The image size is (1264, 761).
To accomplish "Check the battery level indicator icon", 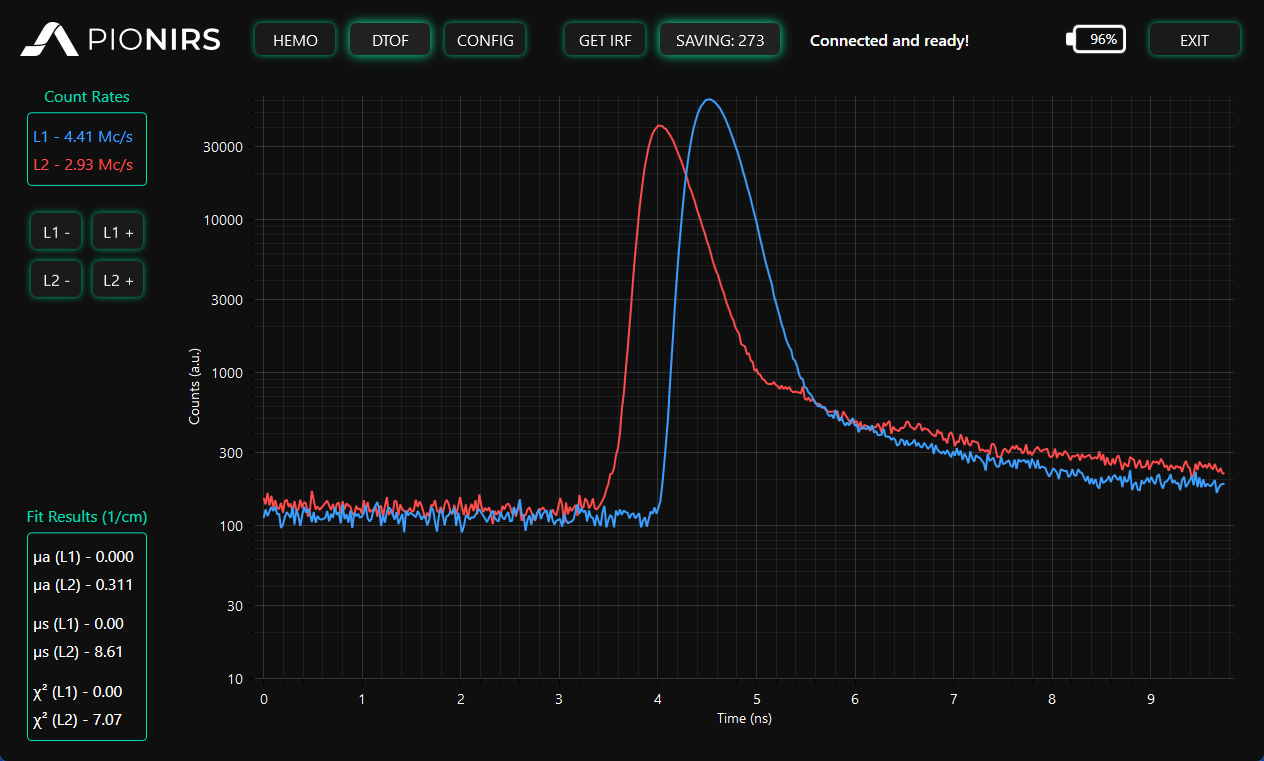I will point(1096,40).
